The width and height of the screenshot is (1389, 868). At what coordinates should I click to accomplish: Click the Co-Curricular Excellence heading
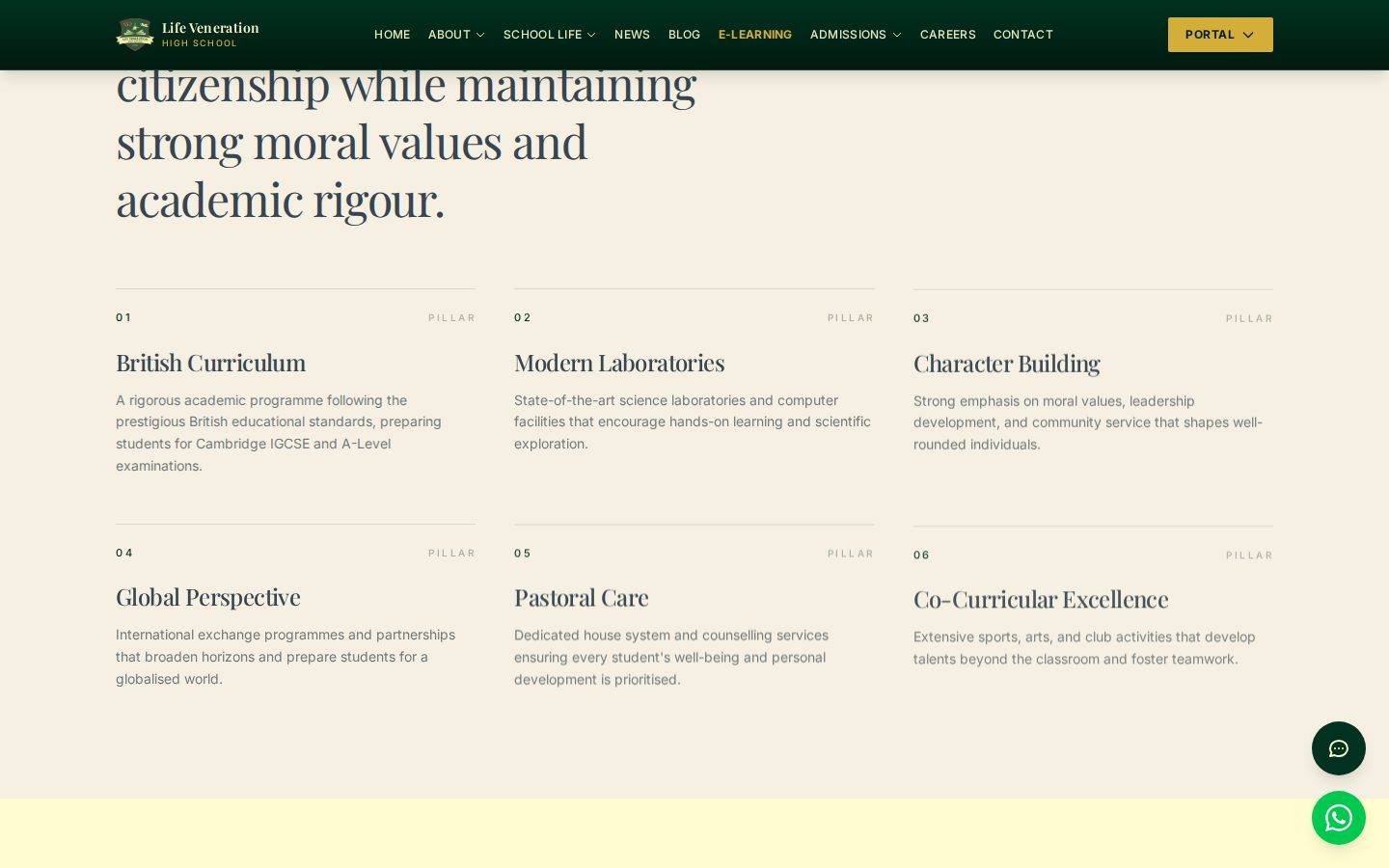(1041, 599)
